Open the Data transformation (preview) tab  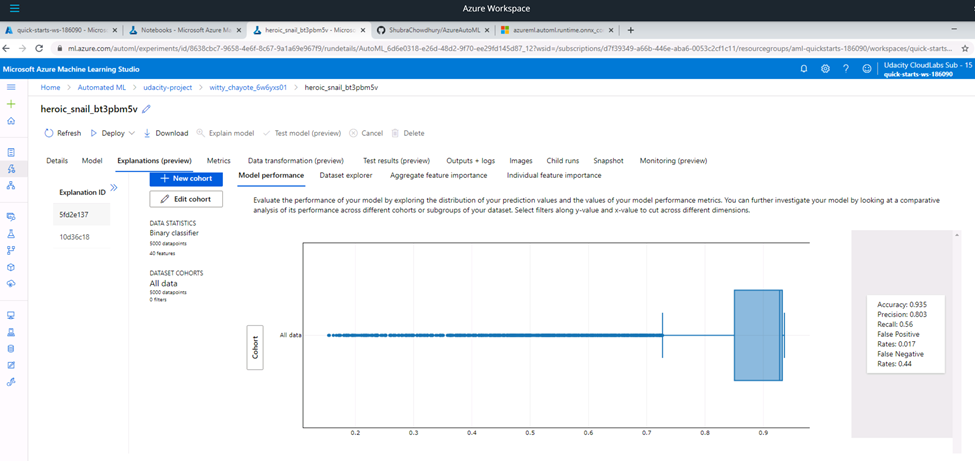click(x=295, y=161)
